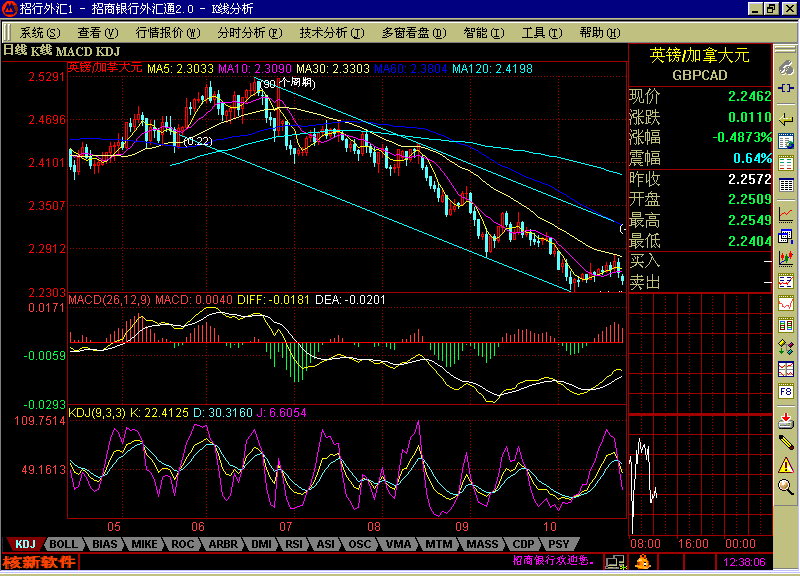Click the blue-red indicator chart icon
Screen dimensions: 800x576
tap(786, 281)
